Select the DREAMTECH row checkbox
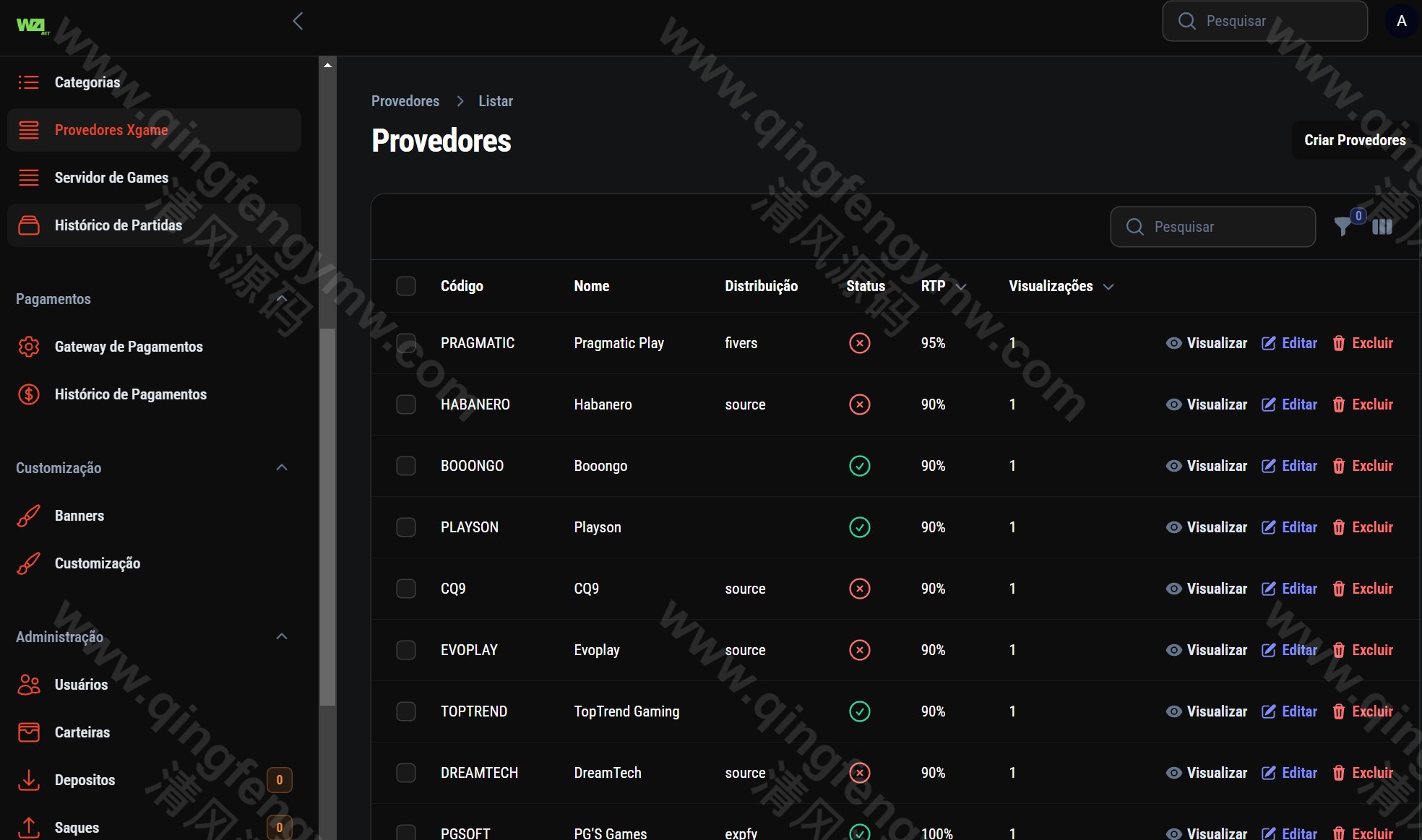Screen dimensions: 1422x840 coord(406,773)
